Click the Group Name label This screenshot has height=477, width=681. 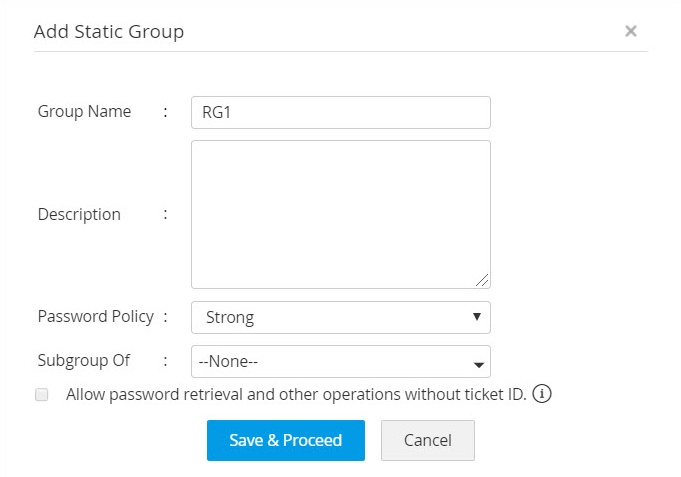(x=84, y=112)
